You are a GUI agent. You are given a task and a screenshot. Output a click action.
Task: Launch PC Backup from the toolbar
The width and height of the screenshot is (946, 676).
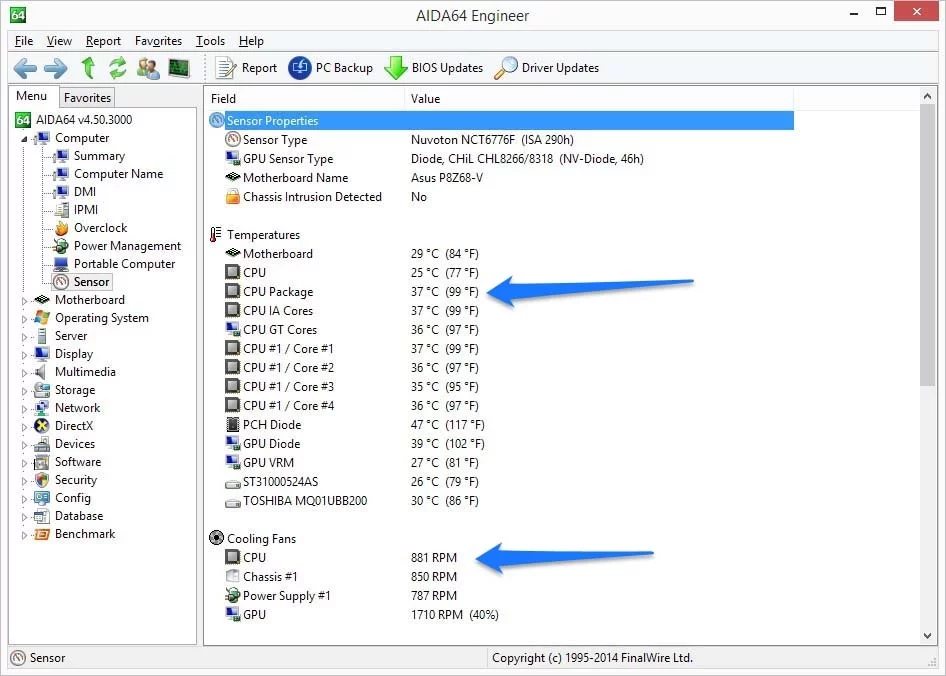[x=330, y=67]
